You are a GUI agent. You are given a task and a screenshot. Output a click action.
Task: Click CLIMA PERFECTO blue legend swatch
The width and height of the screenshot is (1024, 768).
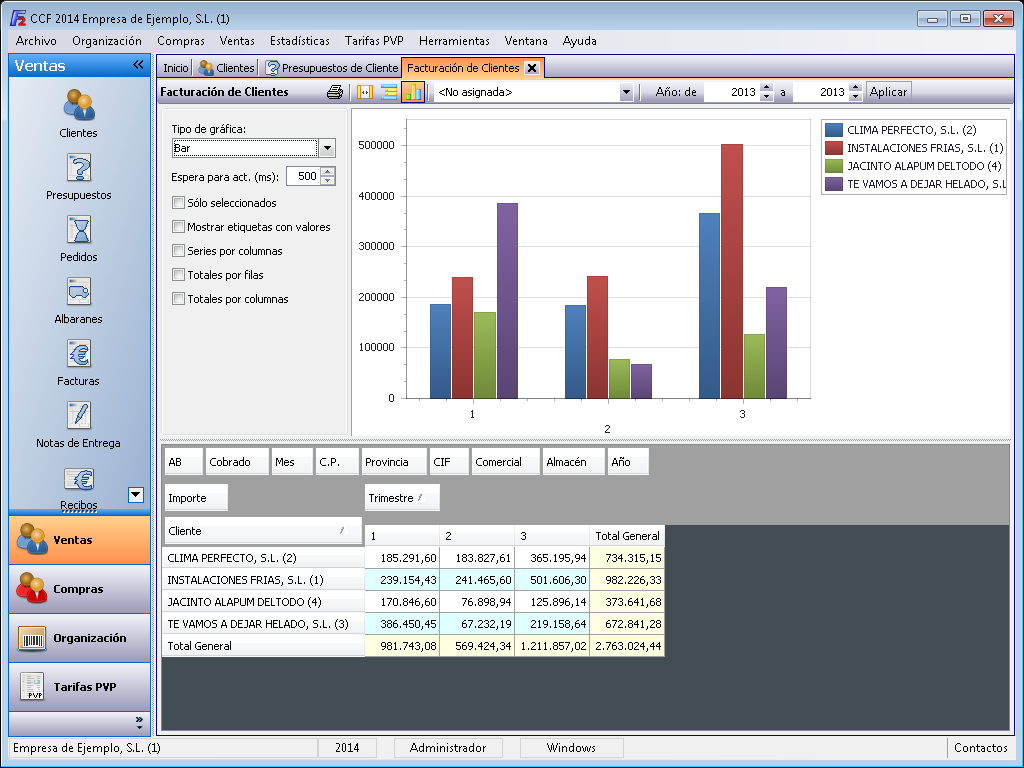[x=834, y=130]
